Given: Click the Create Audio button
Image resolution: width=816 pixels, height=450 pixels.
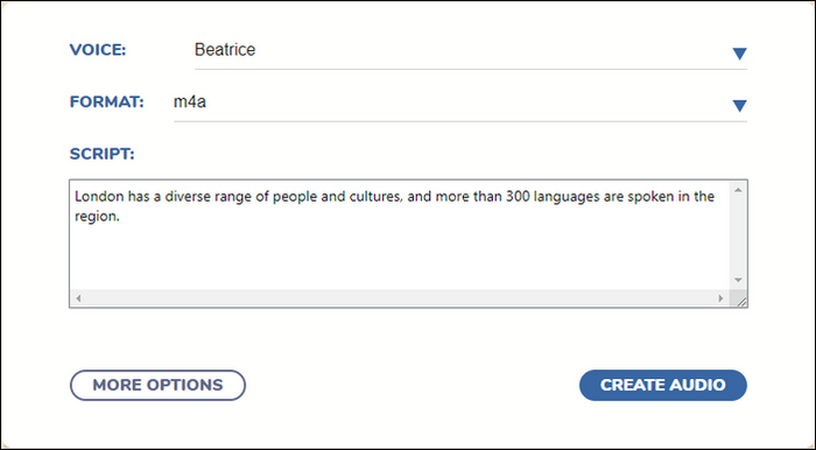Looking at the screenshot, I should [663, 385].
